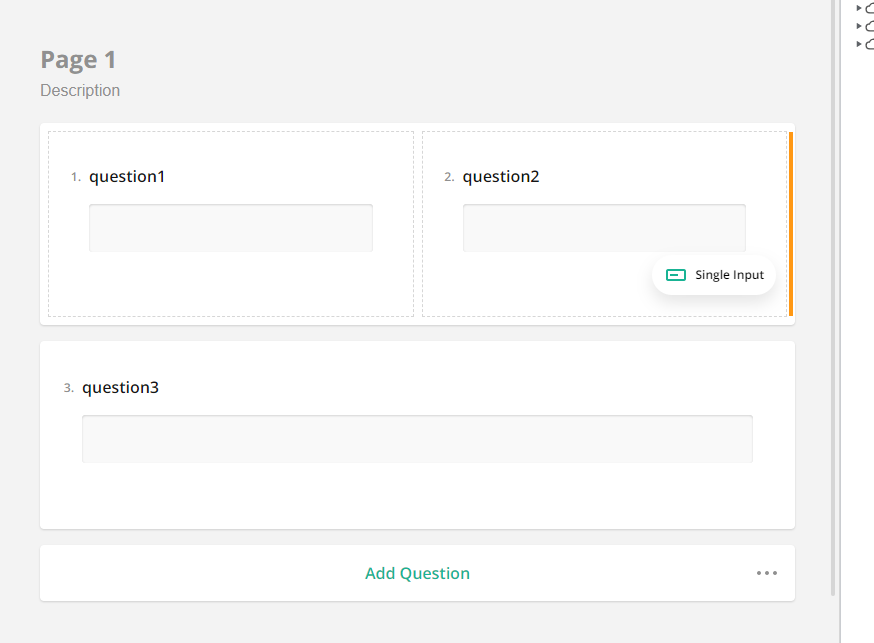The image size is (874, 643).
Task: Click question3's answer input box
Action: point(416,438)
